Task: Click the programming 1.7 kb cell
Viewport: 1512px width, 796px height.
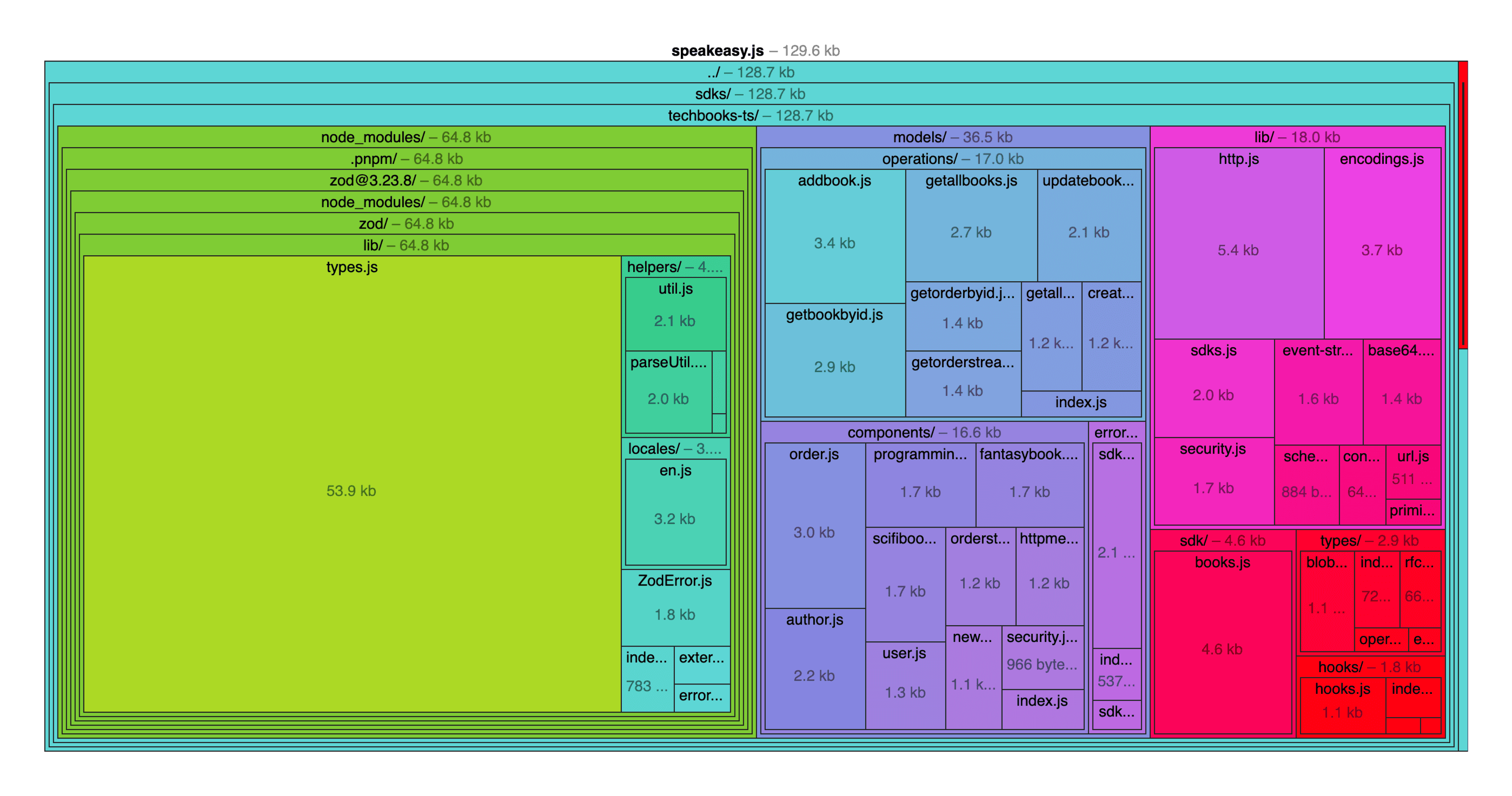Action: pos(920,485)
